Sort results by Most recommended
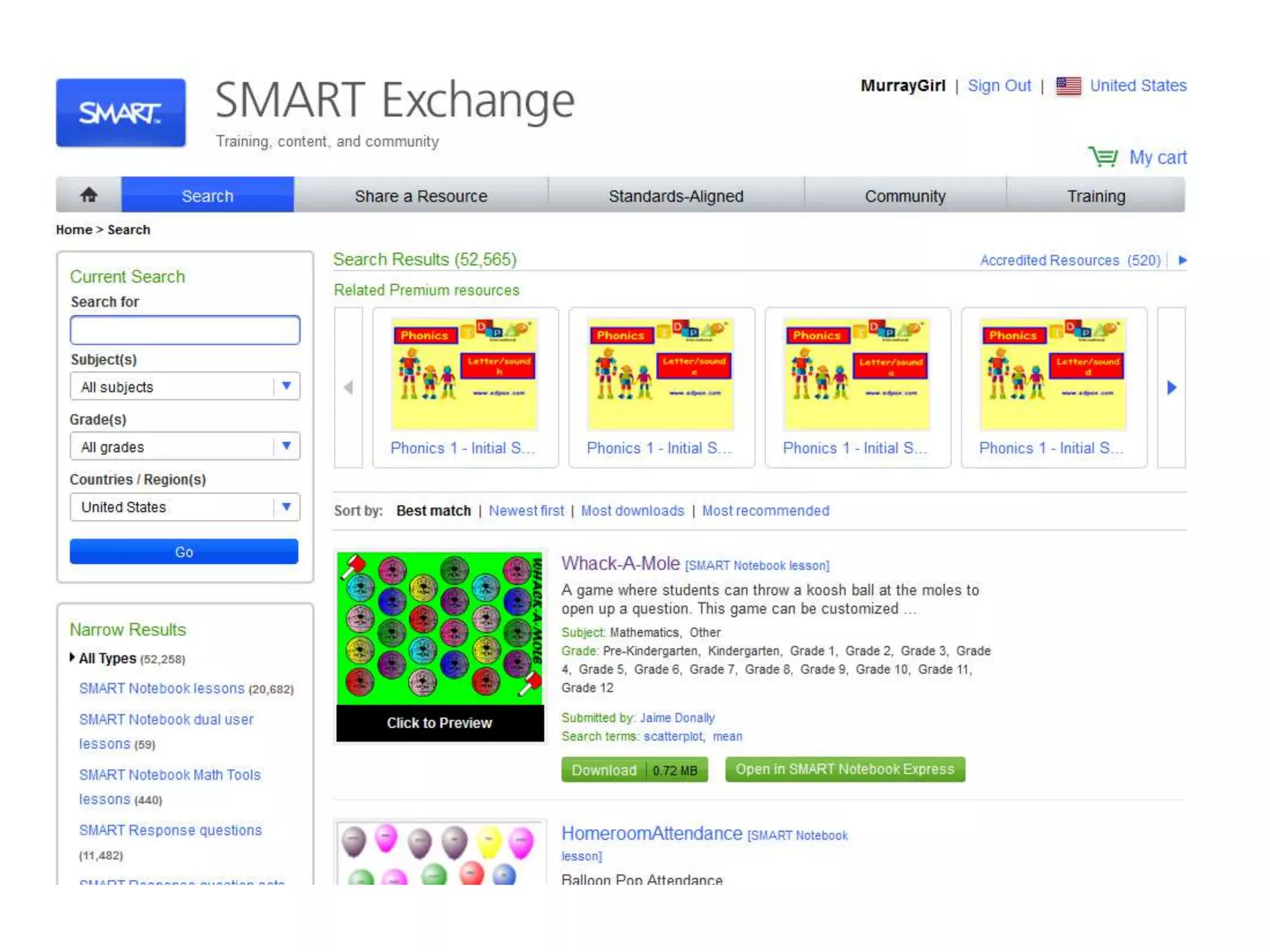The height and width of the screenshot is (952, 1270). click(x=766, y=511)
